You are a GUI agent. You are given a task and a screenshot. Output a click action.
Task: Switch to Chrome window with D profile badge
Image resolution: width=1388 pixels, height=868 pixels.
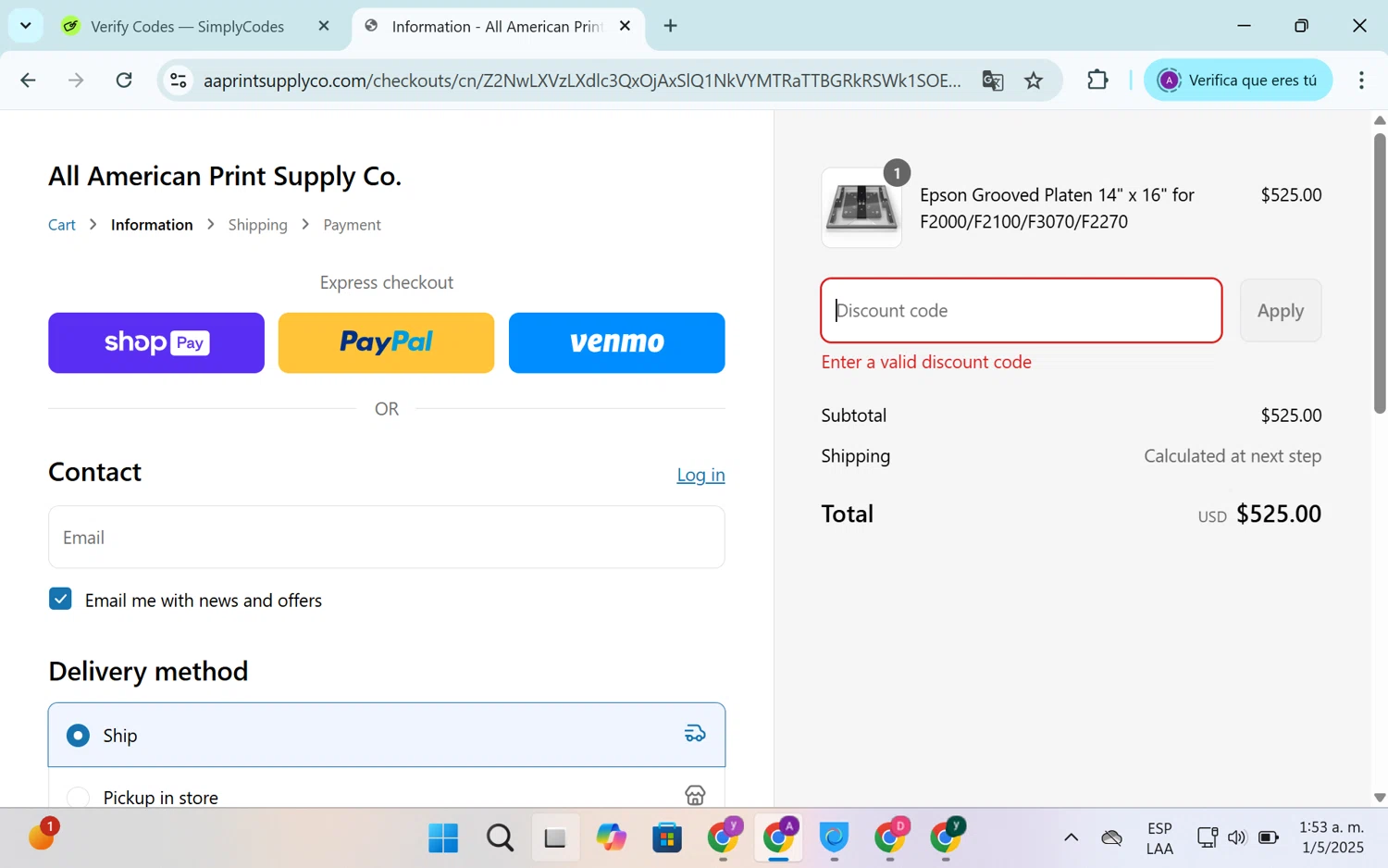point(890,837)
